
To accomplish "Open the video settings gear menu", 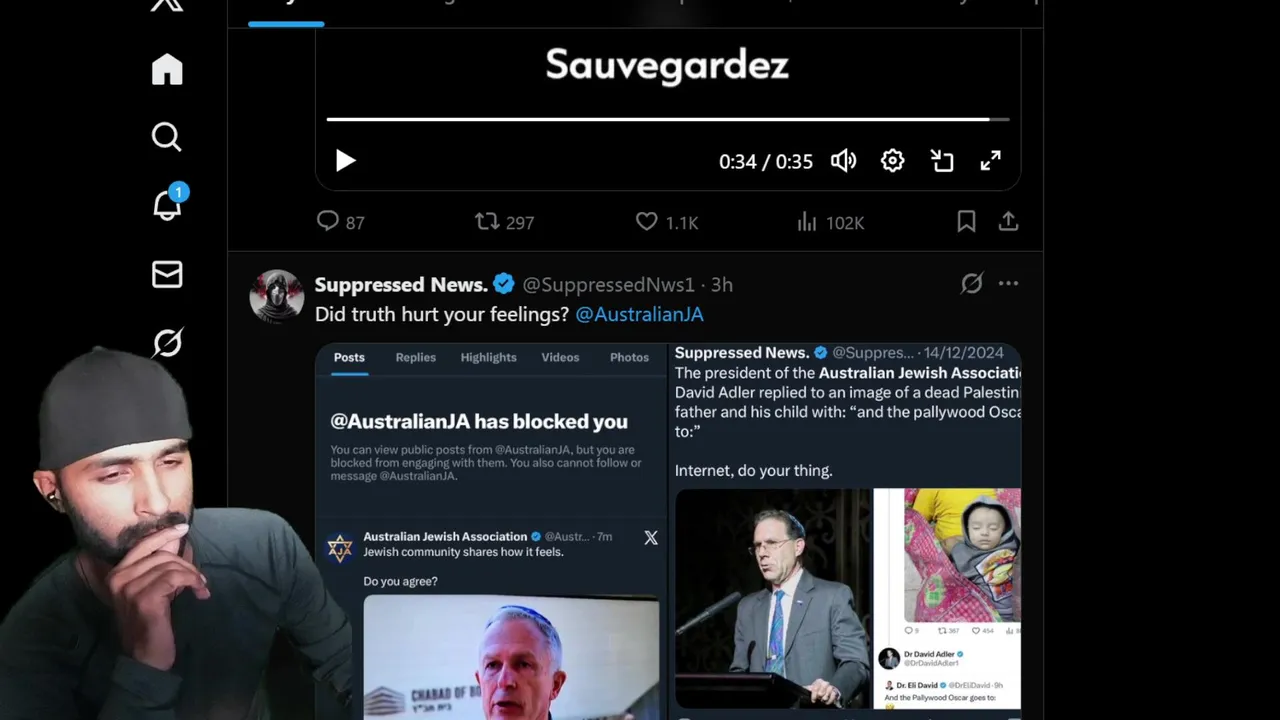I will [892, 161].
